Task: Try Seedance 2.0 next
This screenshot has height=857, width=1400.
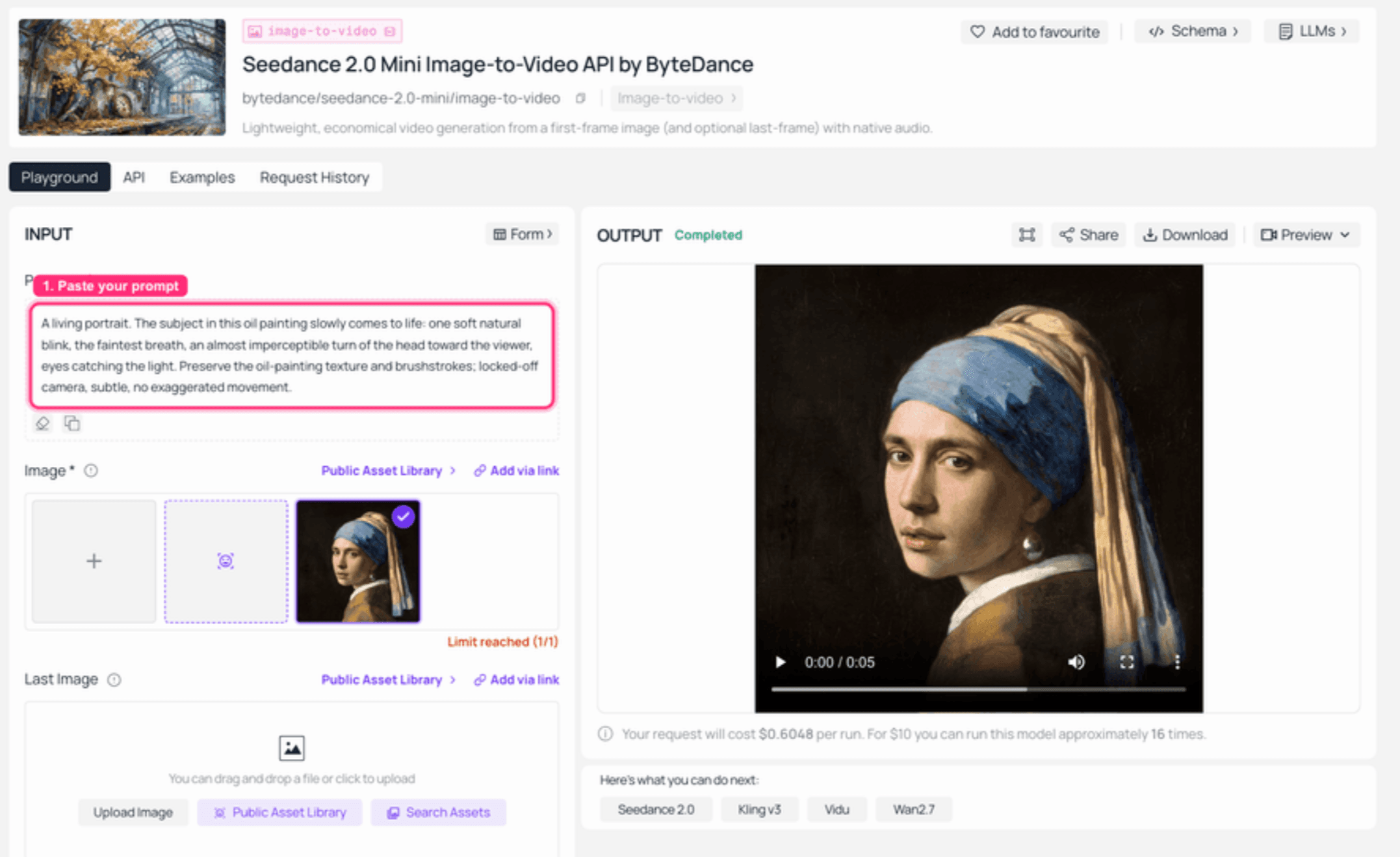Action: pos(656,810)
